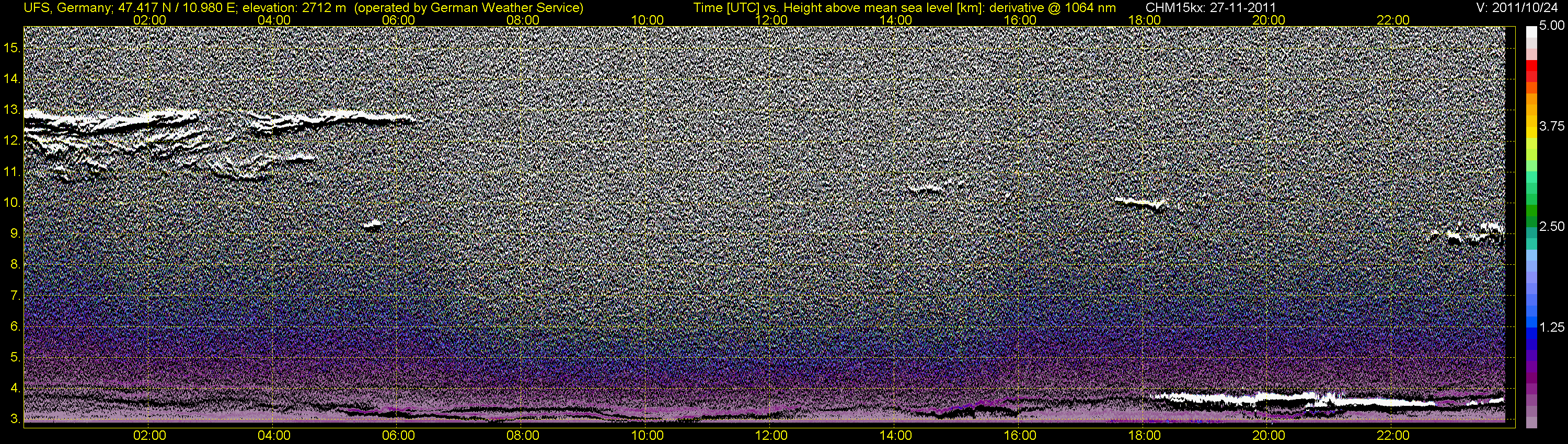1568x444 pixels.
Task: Click the 11. height axis label
Action: pos(12,171)
